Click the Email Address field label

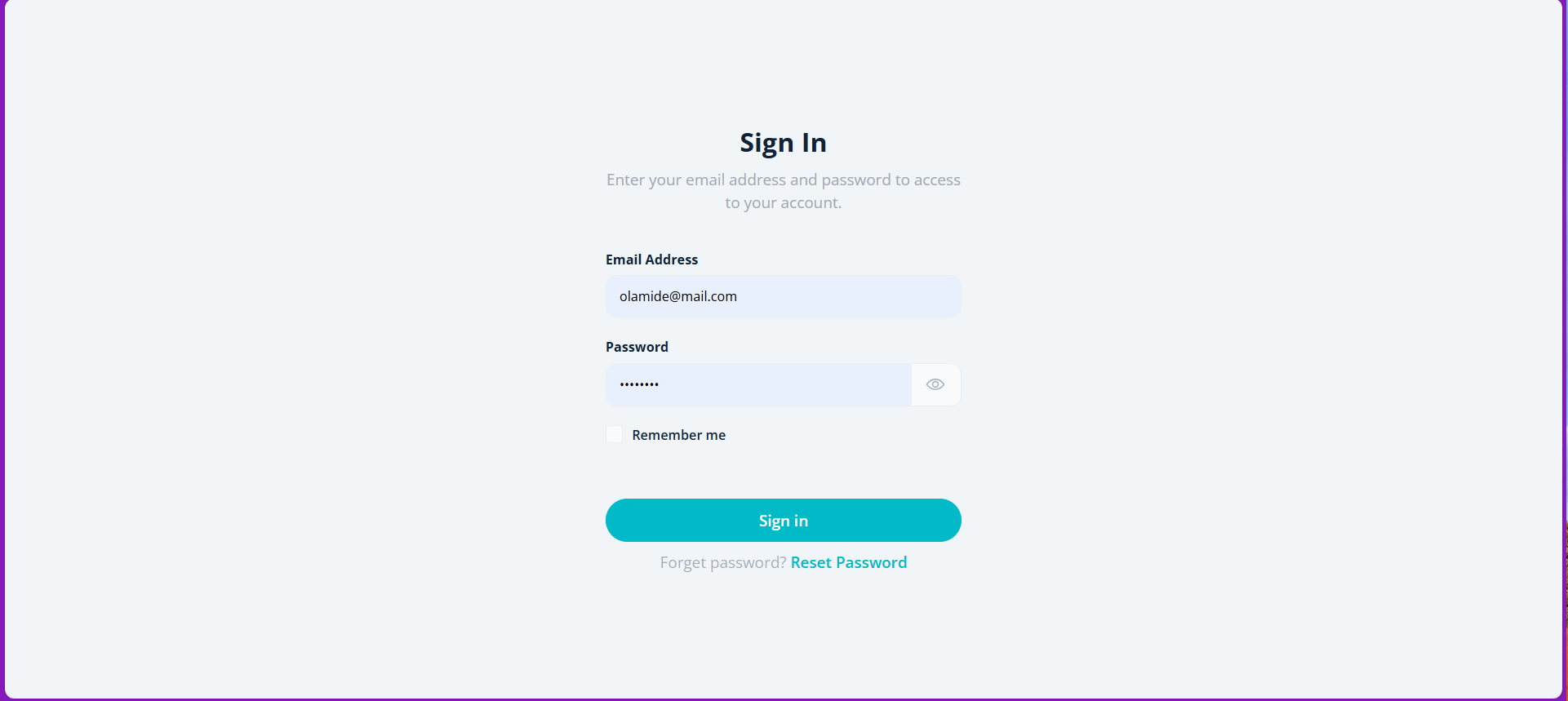(x=651, y=260)
